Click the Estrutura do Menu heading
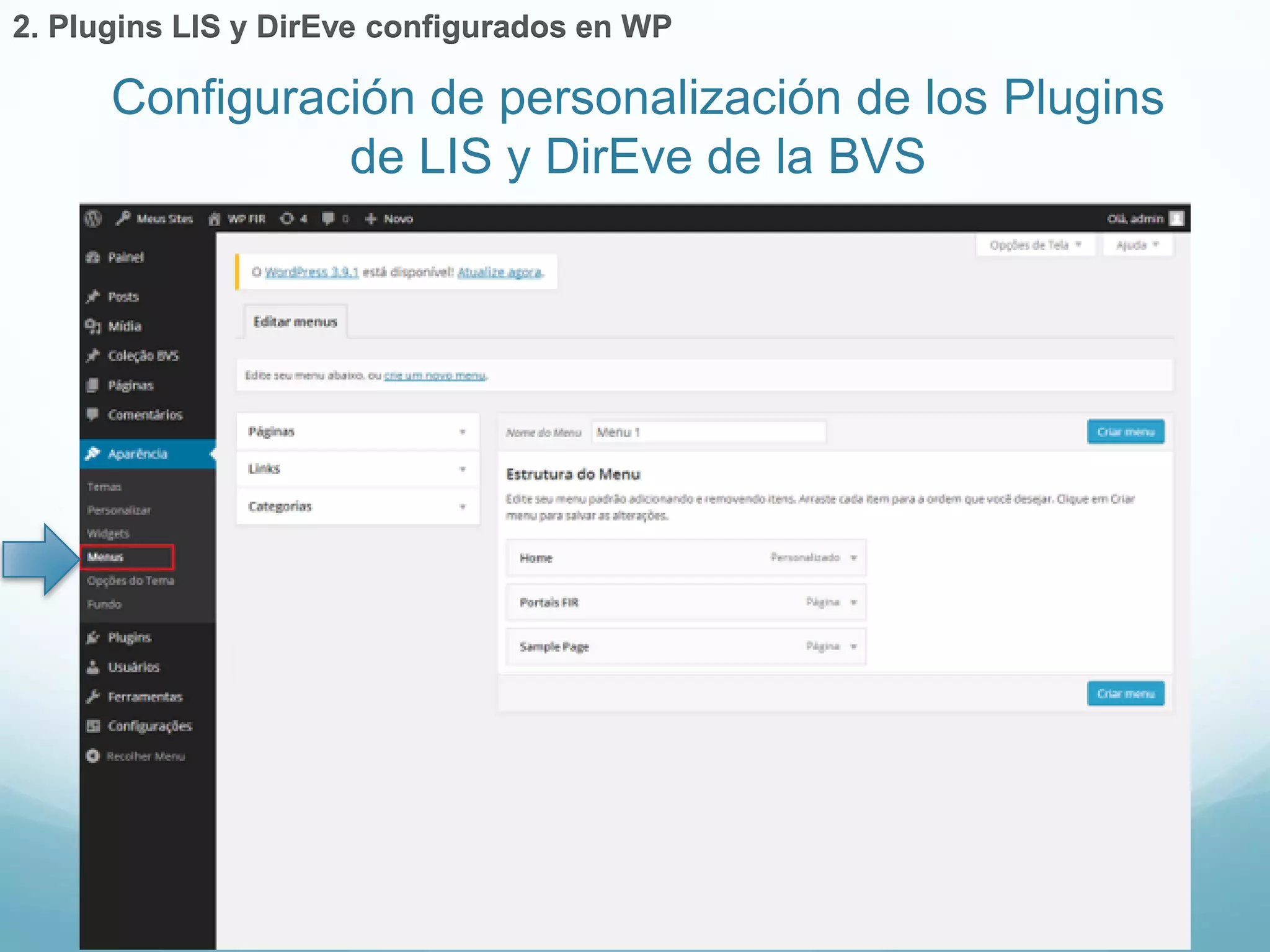 click(x=573, y=474)
